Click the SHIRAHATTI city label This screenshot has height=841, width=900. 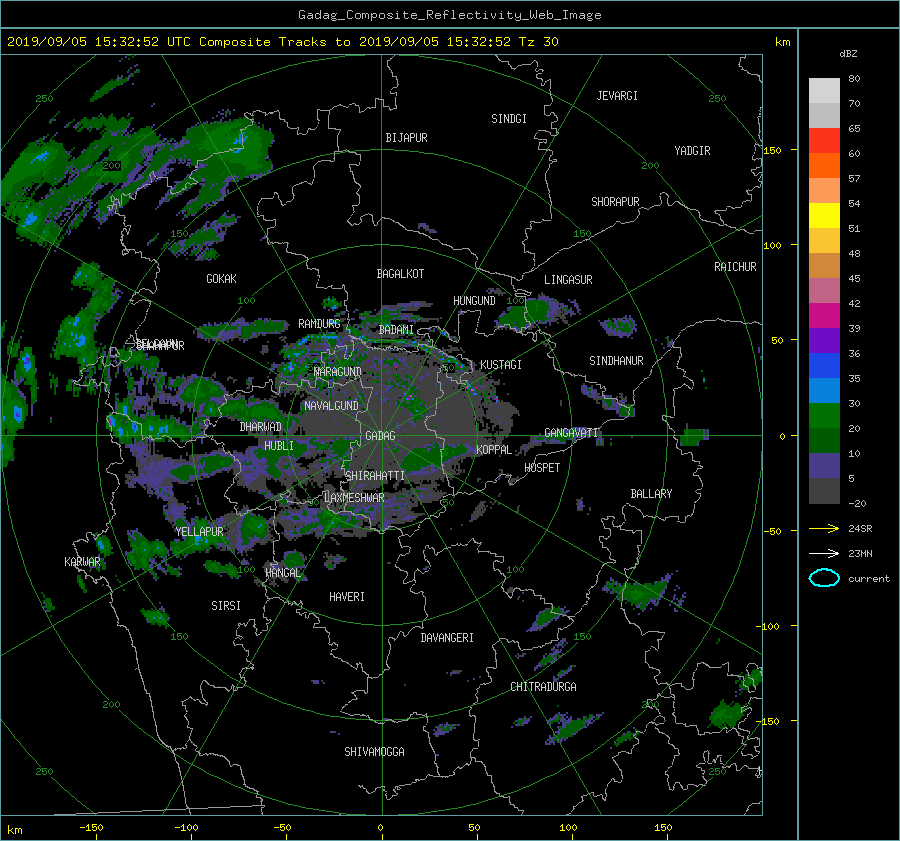[x=375, y=475]
